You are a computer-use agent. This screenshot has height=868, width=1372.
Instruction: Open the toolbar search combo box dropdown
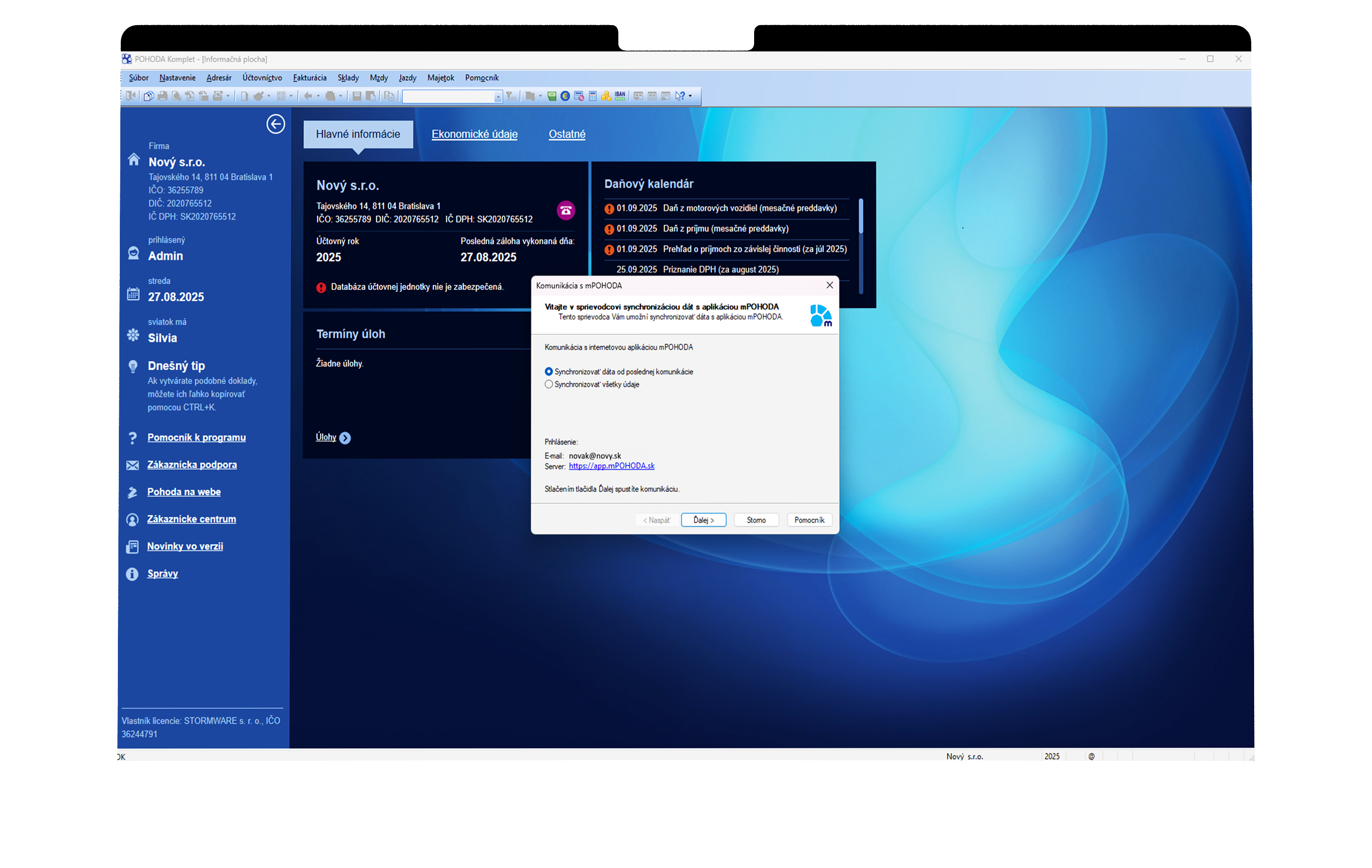click(x=498, y=97)
